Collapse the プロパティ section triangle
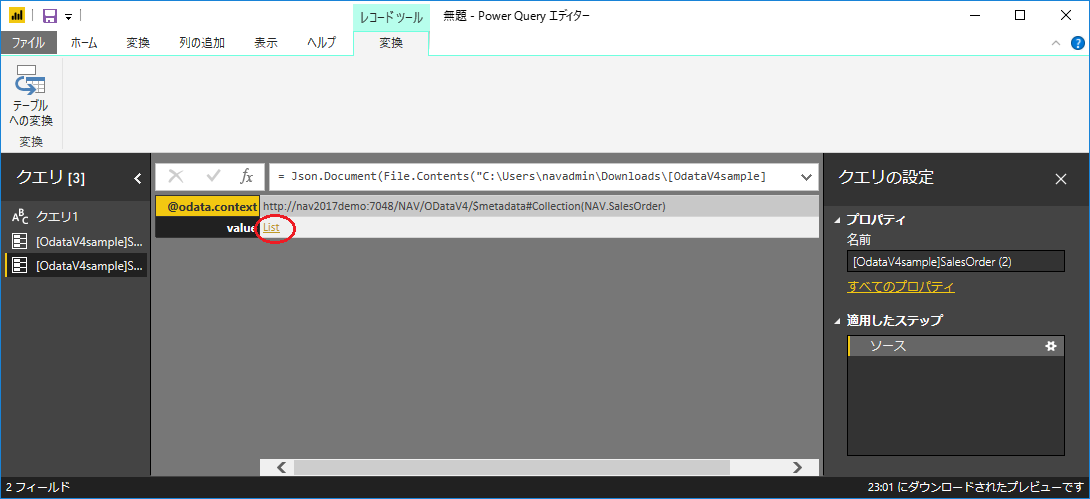 (837, 220)
